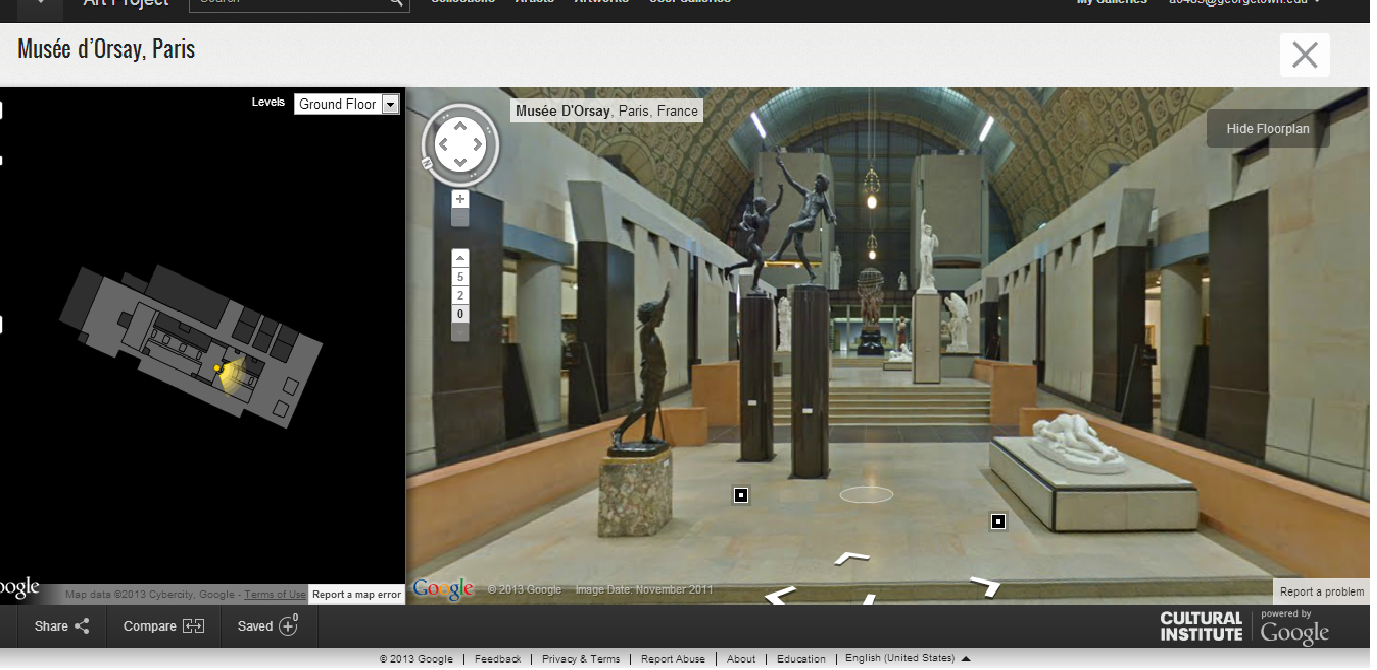1377x670 pixels.
Task: Pan the view right in compass control
Action: tap(478, 145)
